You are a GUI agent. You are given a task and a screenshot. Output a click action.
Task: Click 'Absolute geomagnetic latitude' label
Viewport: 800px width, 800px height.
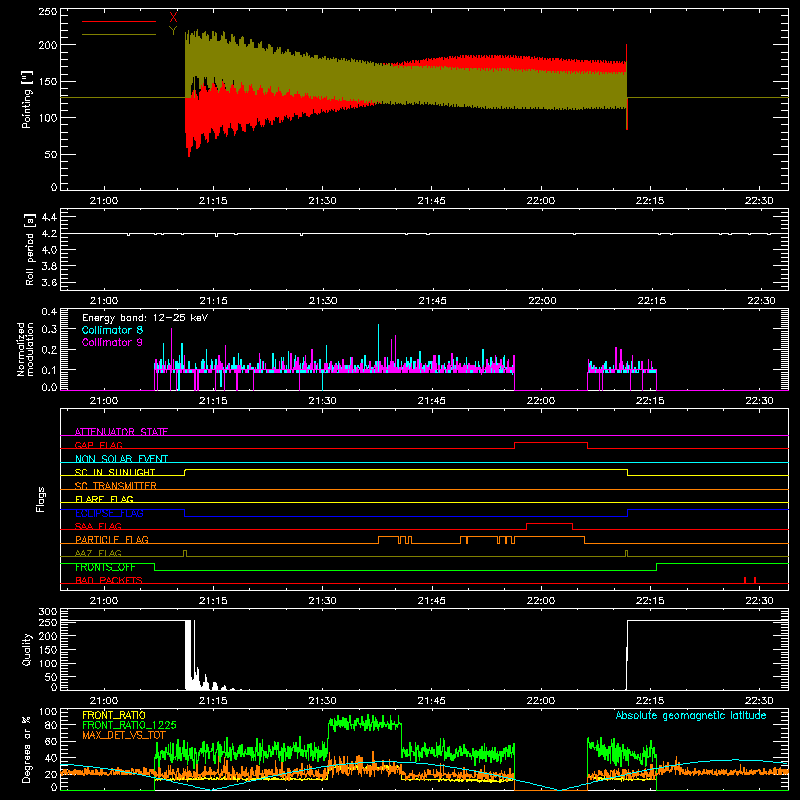tap(691, 715)
